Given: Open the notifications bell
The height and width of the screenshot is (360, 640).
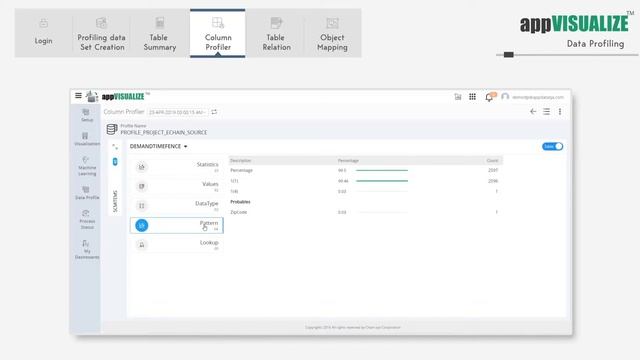Looking at the screenshot, I should coord(489,97).
